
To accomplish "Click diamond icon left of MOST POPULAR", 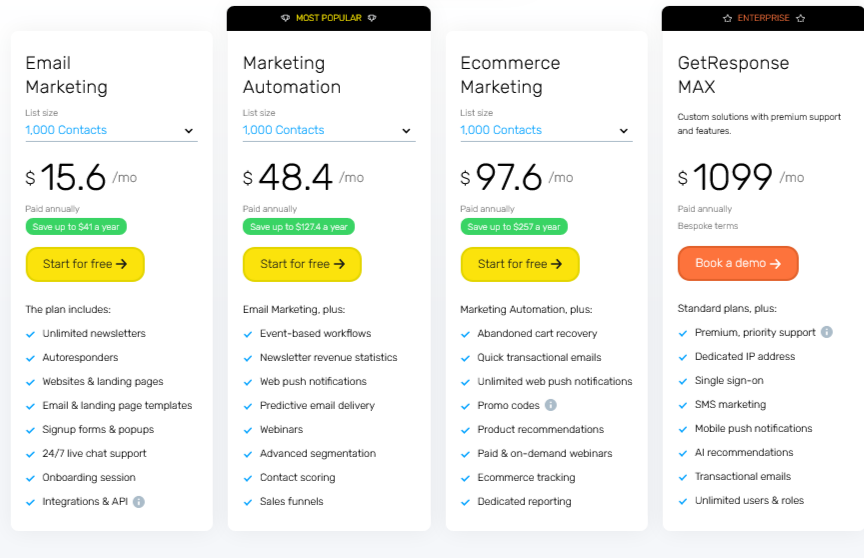I will [285, 18].
